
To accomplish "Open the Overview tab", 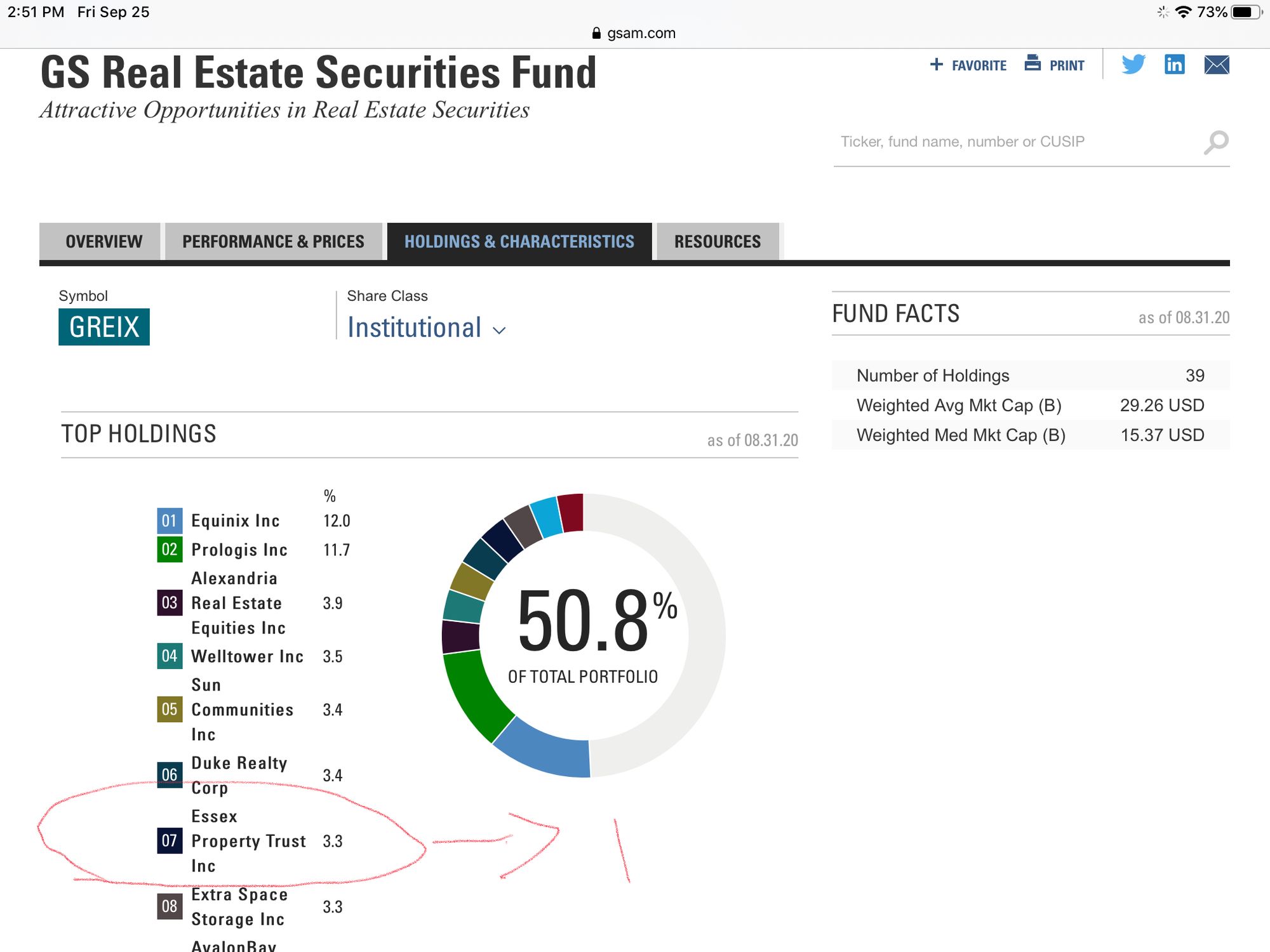I will (104, 242).
